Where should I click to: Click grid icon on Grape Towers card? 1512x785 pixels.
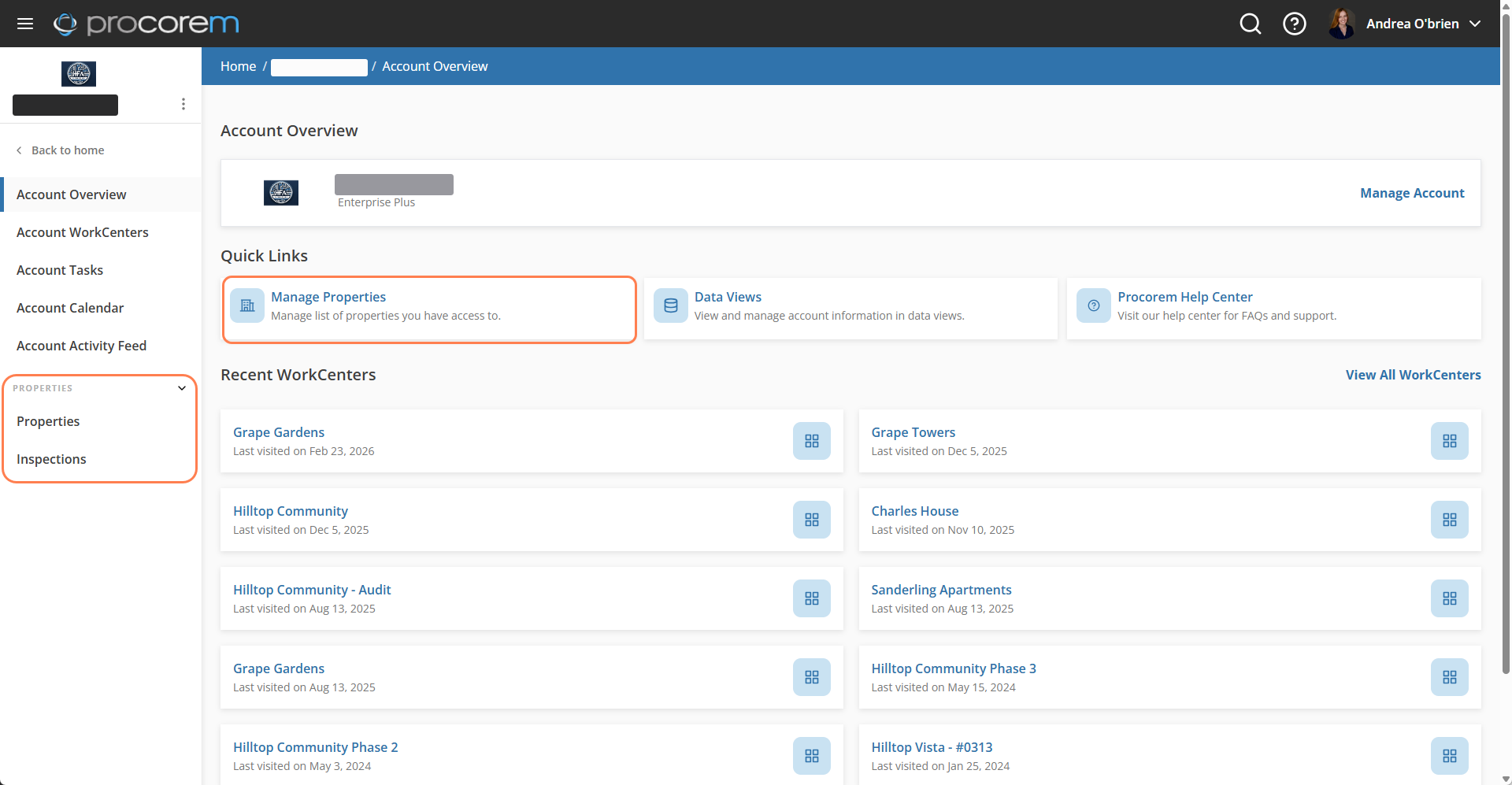pos(1450,441)
